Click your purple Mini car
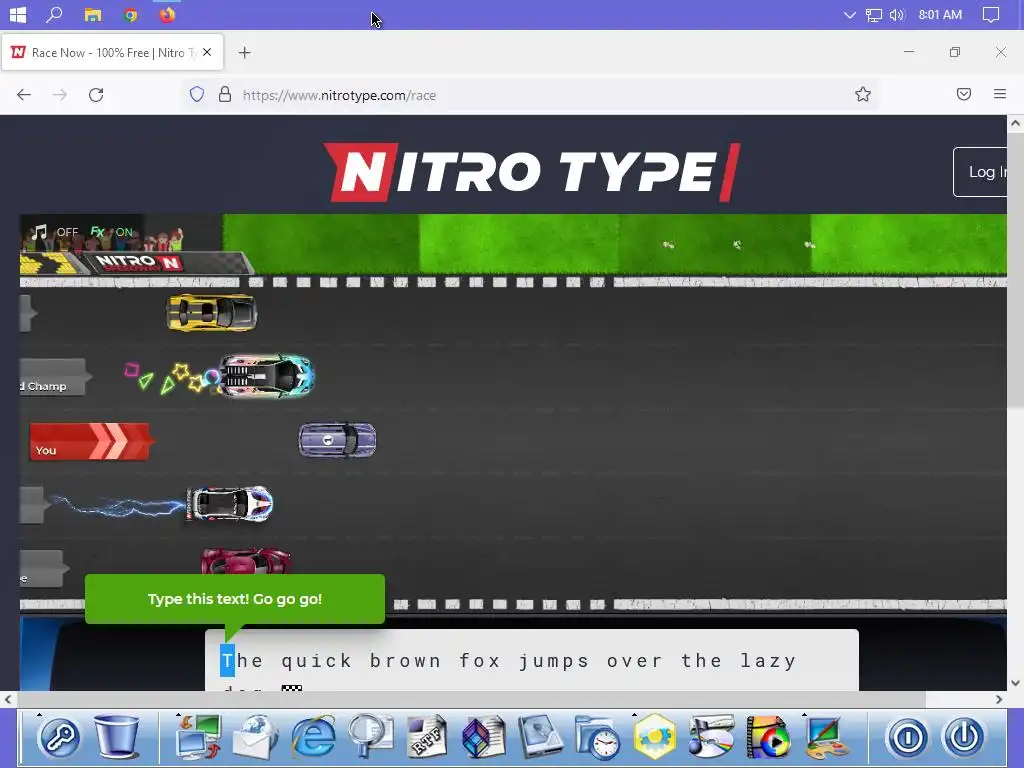Image resolution: width=1024 pixels, height=768 pixels. coord(338,440)
